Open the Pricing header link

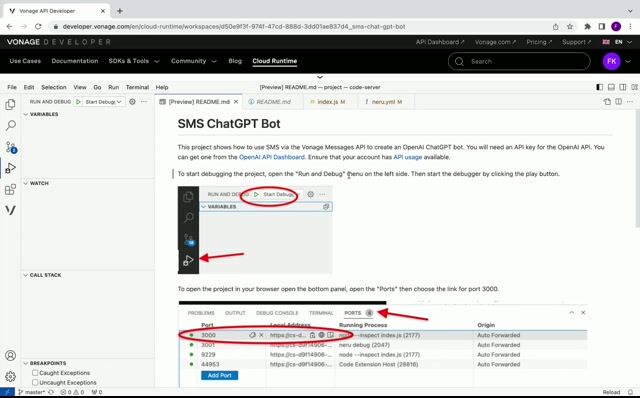(x=539, y=42)
